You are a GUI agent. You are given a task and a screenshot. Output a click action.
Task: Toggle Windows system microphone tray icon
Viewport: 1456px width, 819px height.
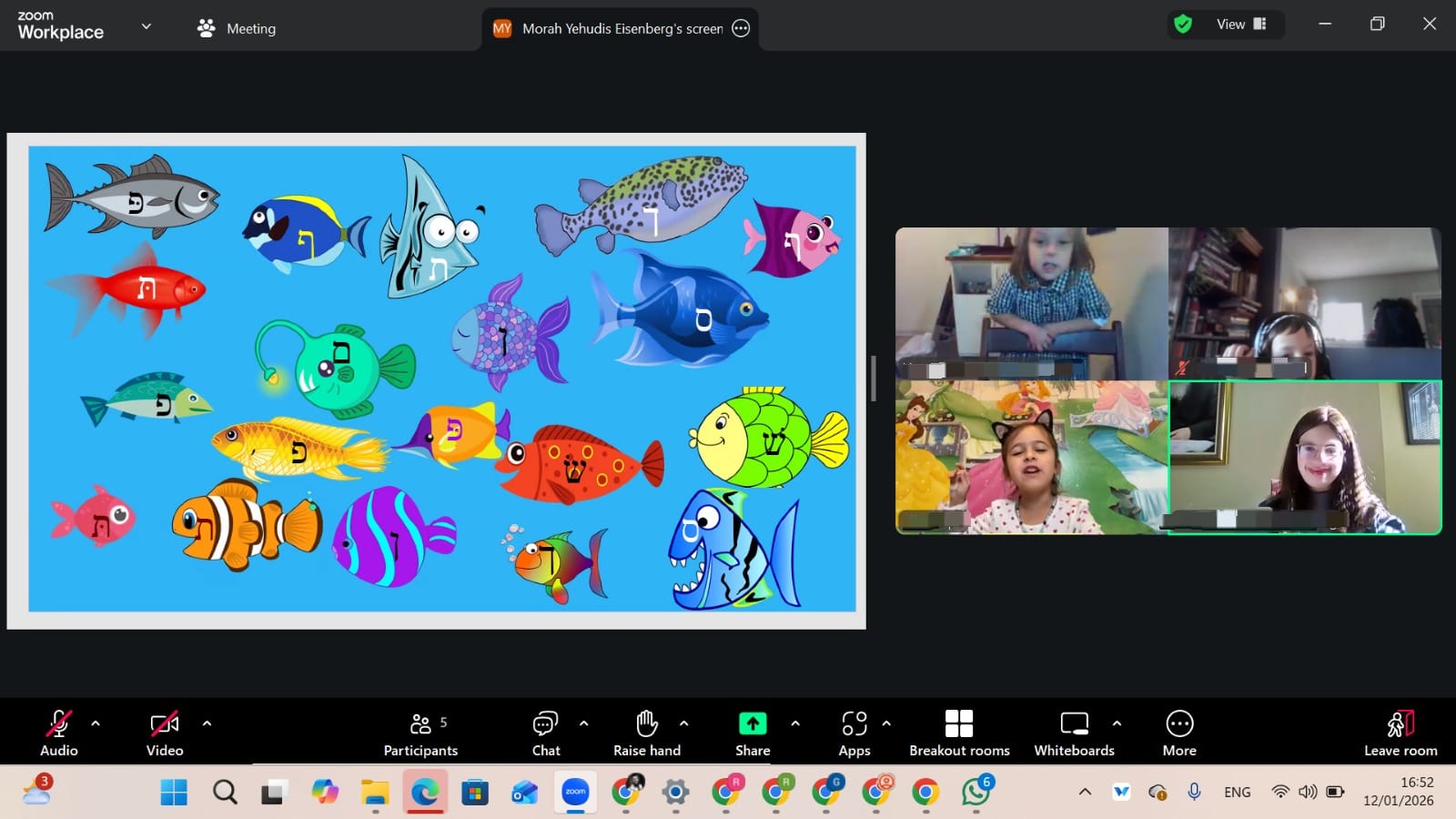pos(1195,792)
